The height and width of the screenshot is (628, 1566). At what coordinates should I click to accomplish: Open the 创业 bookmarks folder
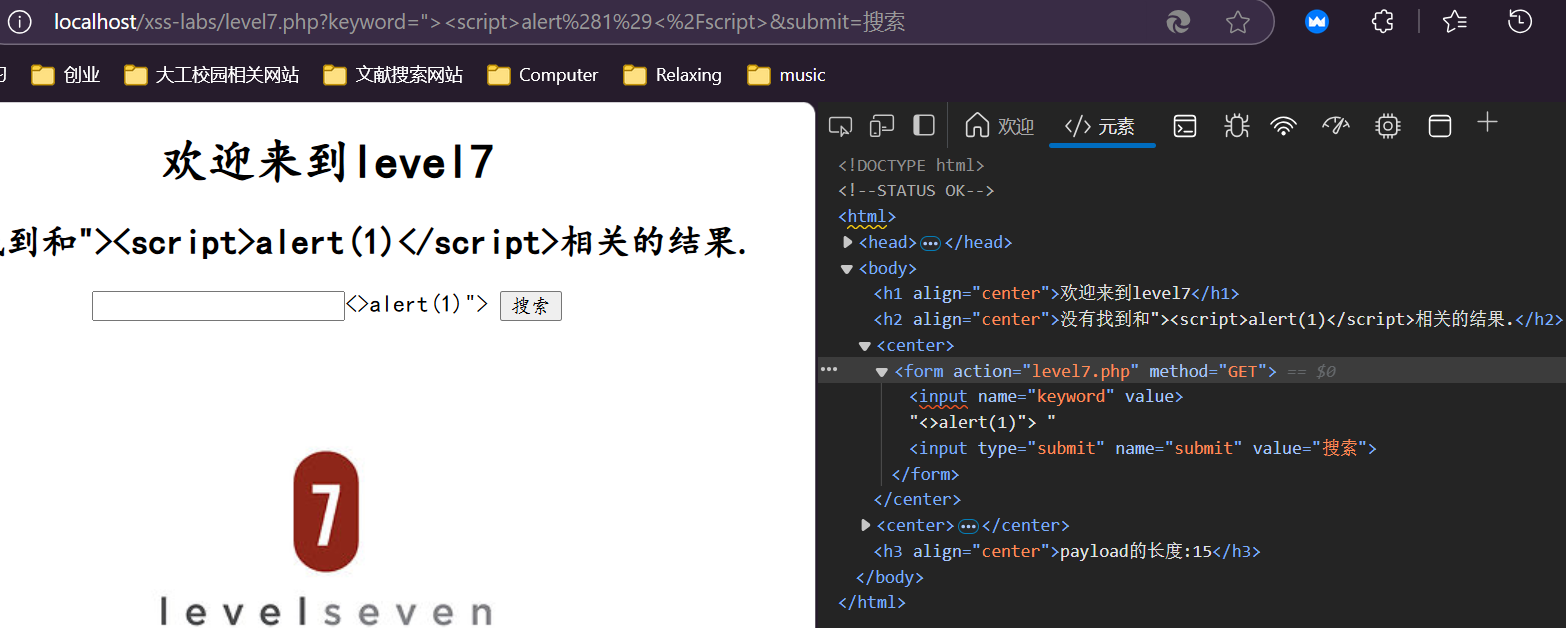click(x=66, y=75)
